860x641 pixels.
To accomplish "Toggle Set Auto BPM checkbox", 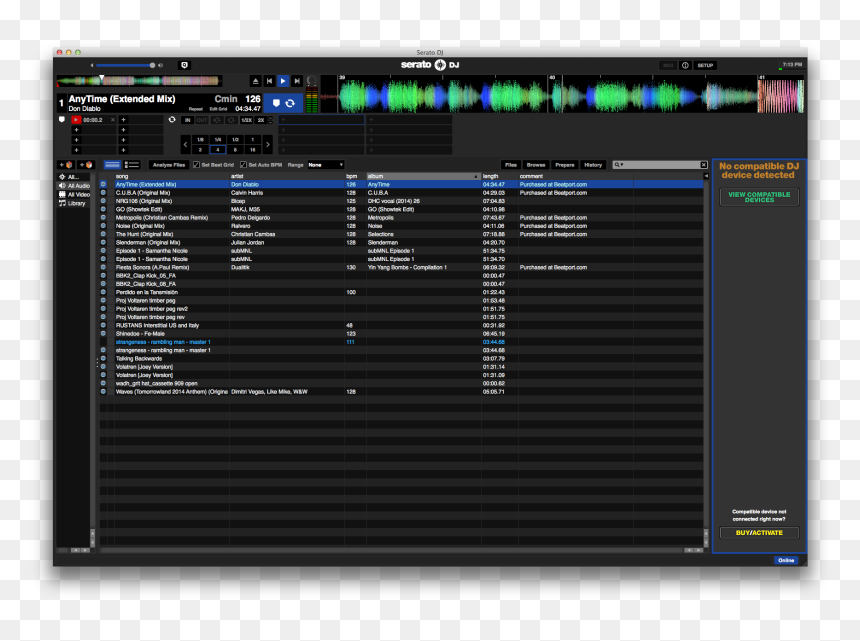I will 243,164.
